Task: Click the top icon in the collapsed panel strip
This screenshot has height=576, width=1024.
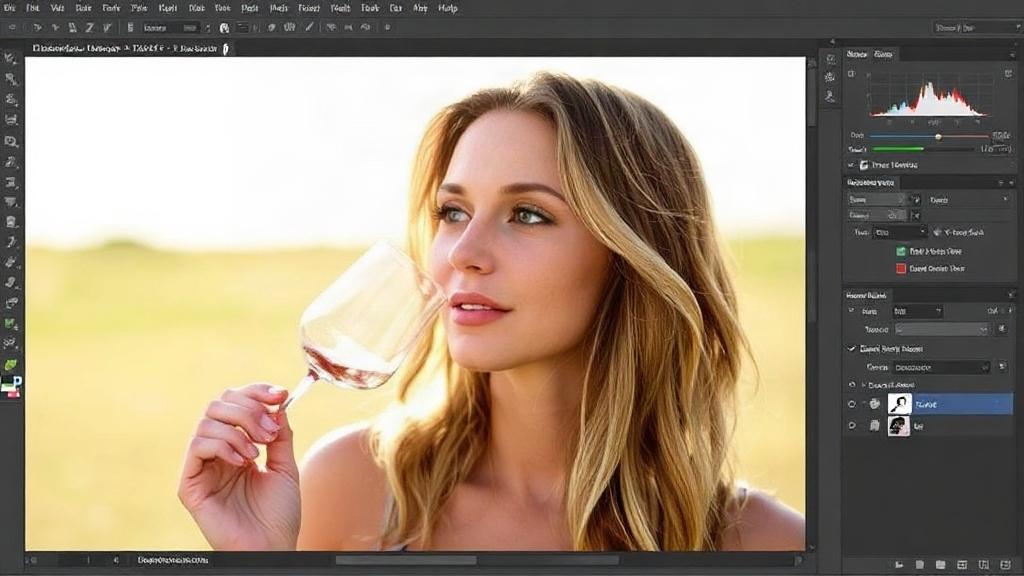Action: click(x=830, y=59)
